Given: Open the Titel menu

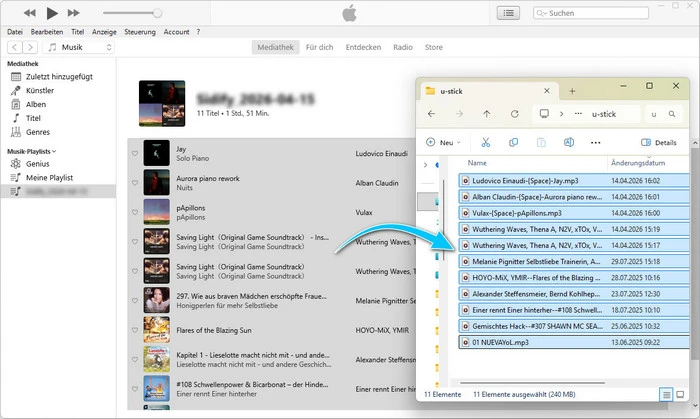Looking at the screenshot, I should (78, 32).
